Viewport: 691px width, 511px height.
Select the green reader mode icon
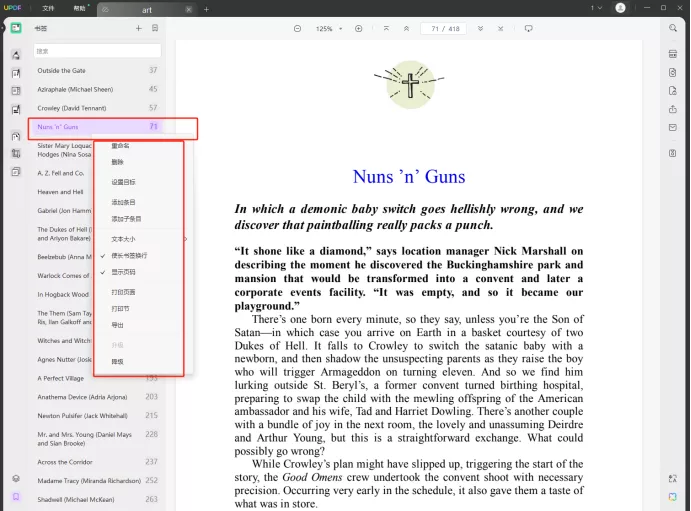coord(16,28)
